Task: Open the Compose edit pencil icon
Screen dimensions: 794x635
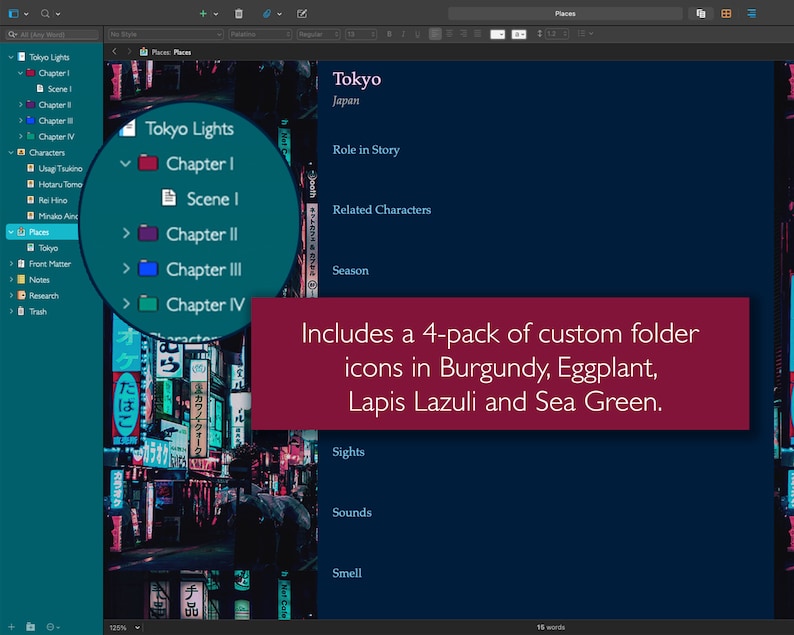Action: coord(302,14)
